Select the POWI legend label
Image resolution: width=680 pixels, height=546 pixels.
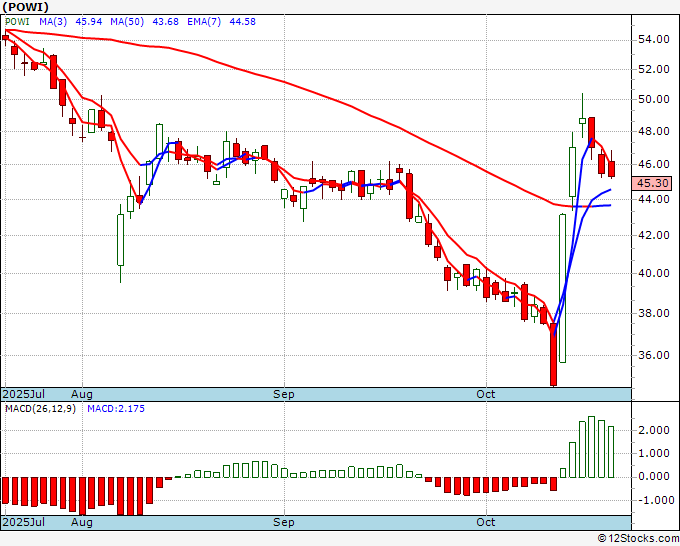click(17, 22)
